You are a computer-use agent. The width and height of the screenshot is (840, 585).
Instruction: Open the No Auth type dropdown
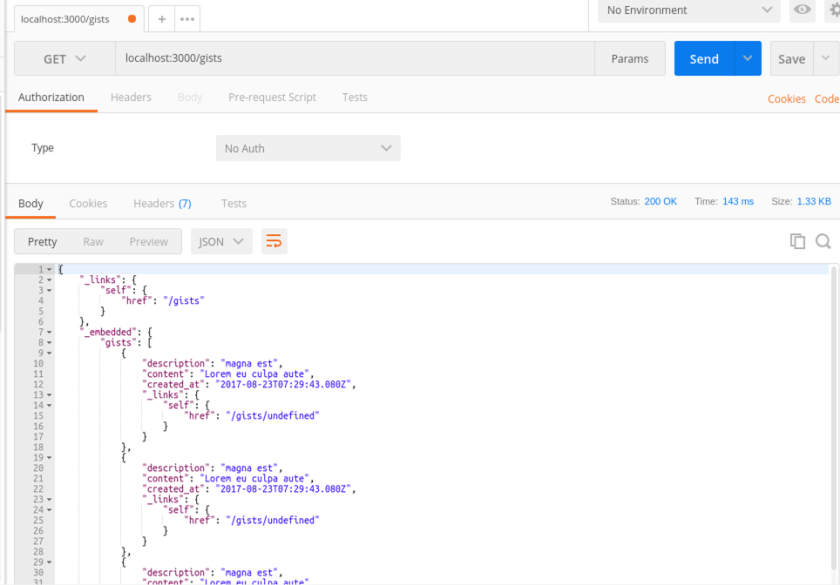308,148
